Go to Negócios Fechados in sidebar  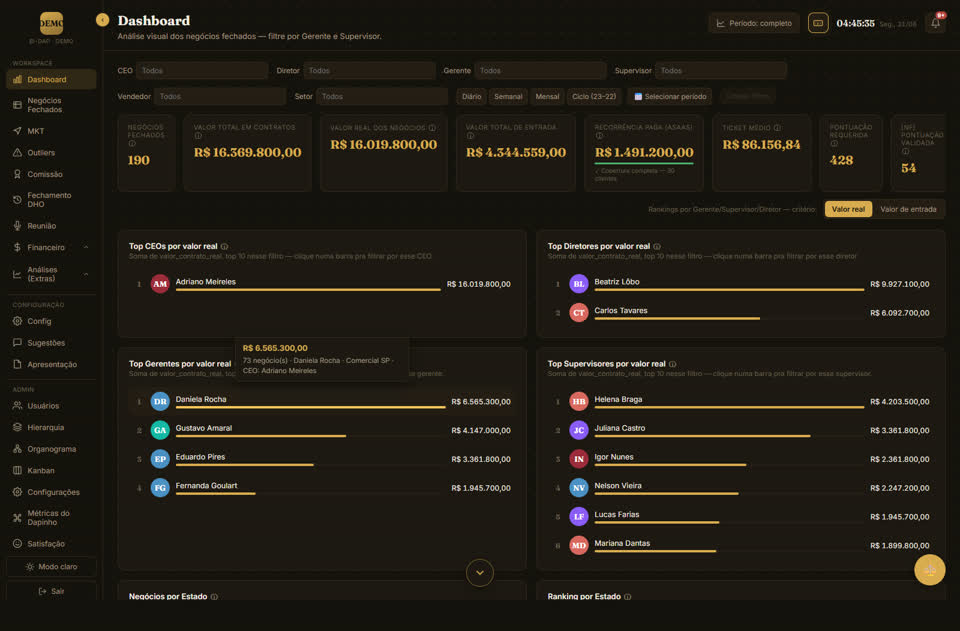coord(51,105)
